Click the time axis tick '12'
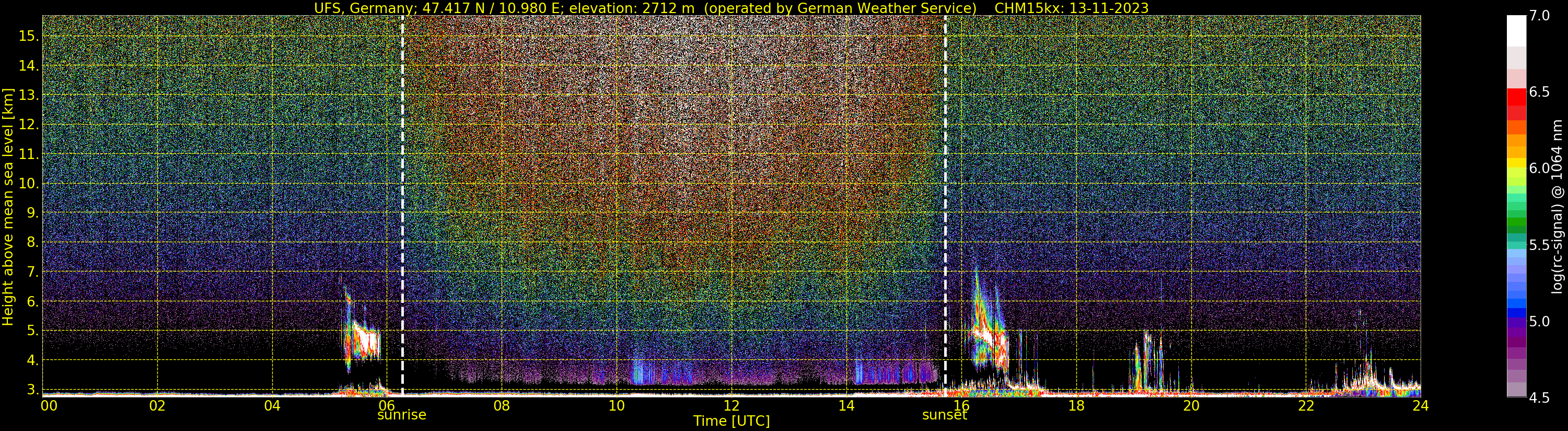 (x=731, y=405)
